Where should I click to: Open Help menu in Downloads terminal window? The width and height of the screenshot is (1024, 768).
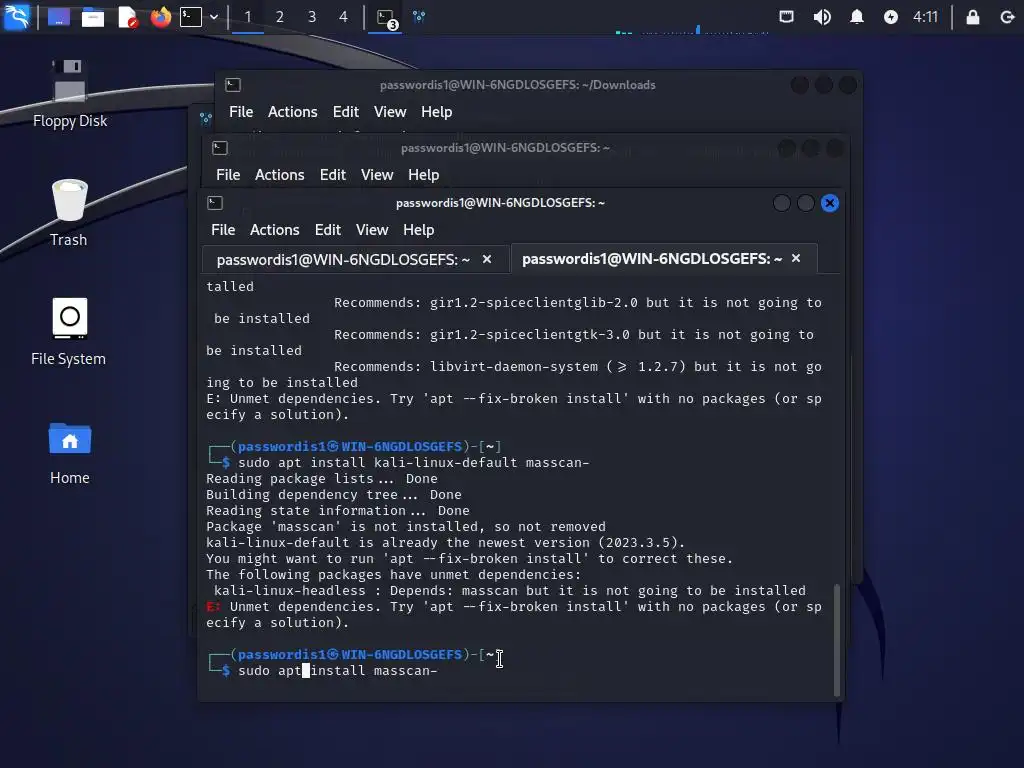pyautogui.click(x=436, y=112)
